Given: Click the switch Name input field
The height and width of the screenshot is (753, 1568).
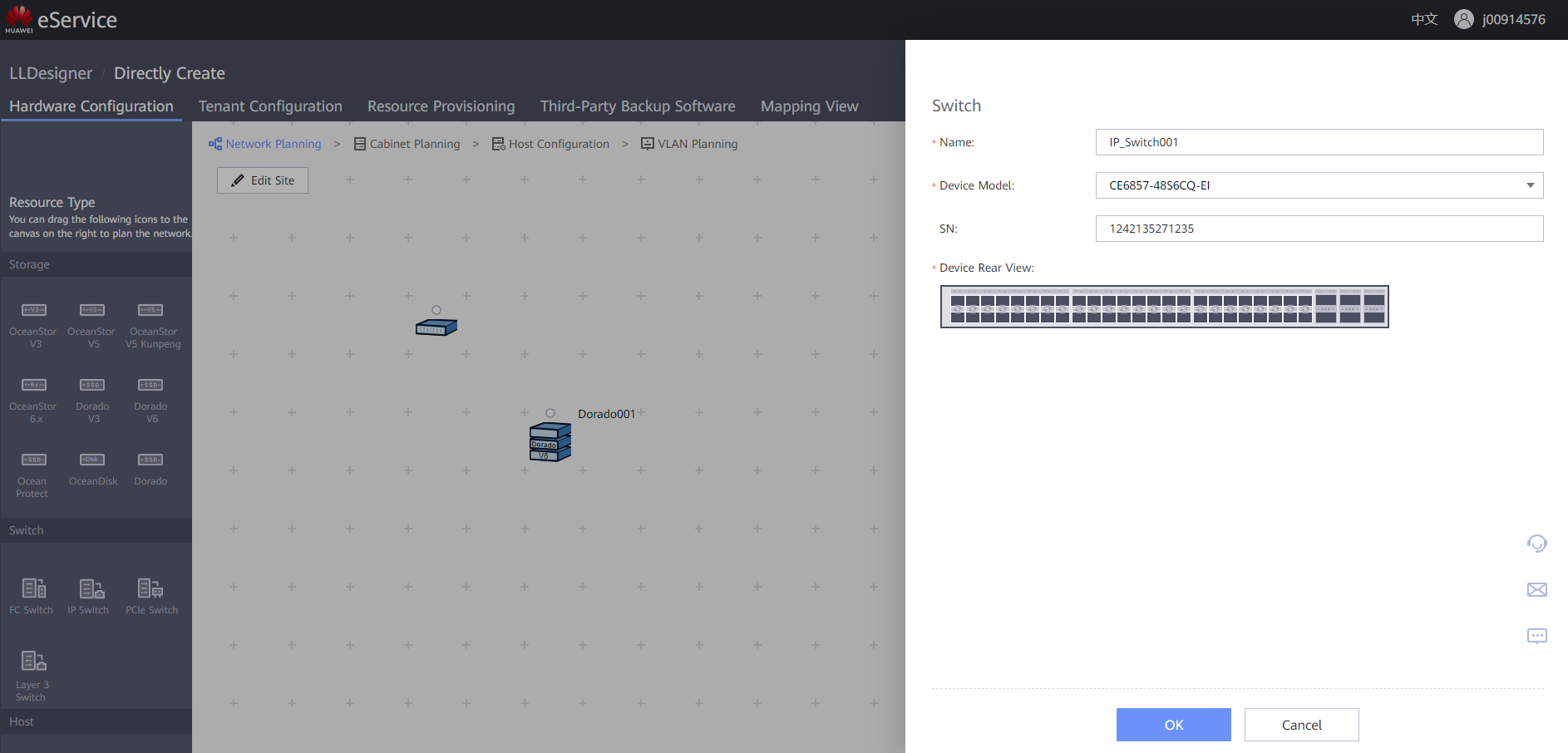Looking at the screenshot, I should (x=1319, y=142).
